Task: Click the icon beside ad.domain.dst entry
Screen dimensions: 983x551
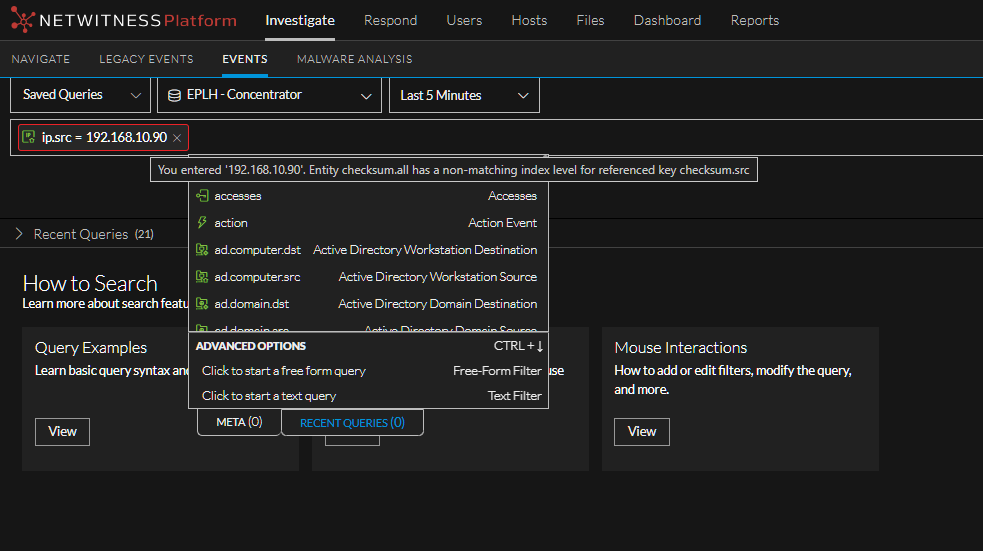Action: [x=202, y=304]
